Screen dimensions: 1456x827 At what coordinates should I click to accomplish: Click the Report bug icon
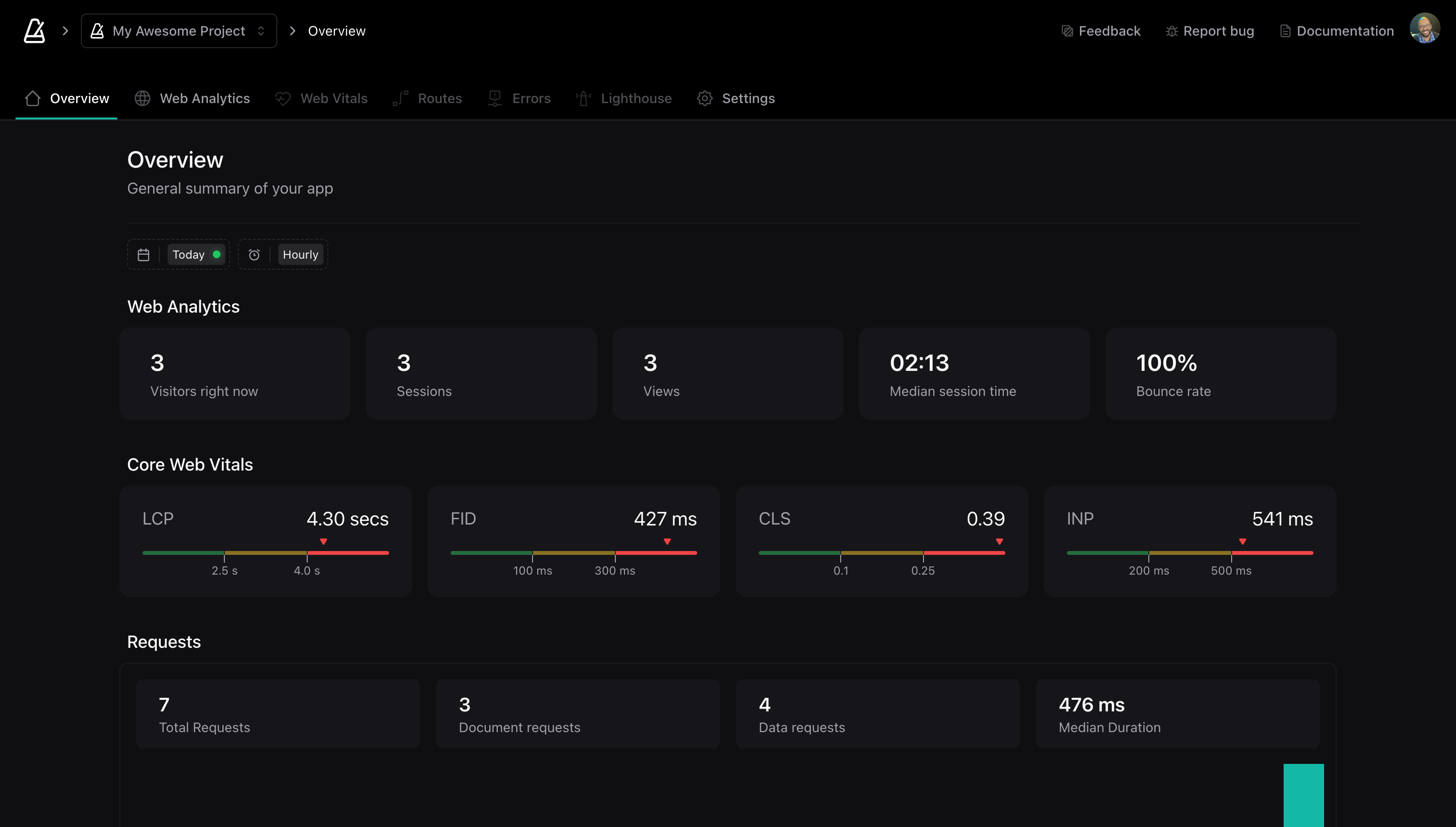tap(1171, 30)
